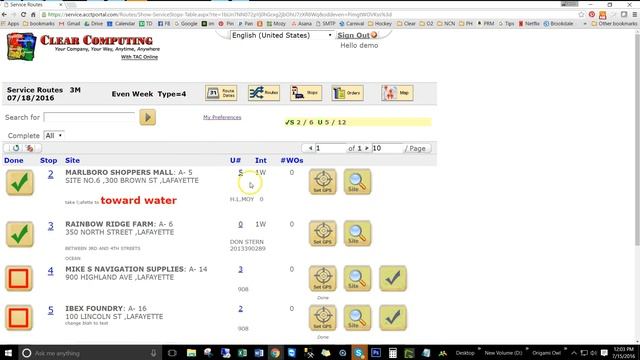The height and width of the screenshot is (360, 640).
Task: Sort by the Int column header
Action: [x=261, y=160]
